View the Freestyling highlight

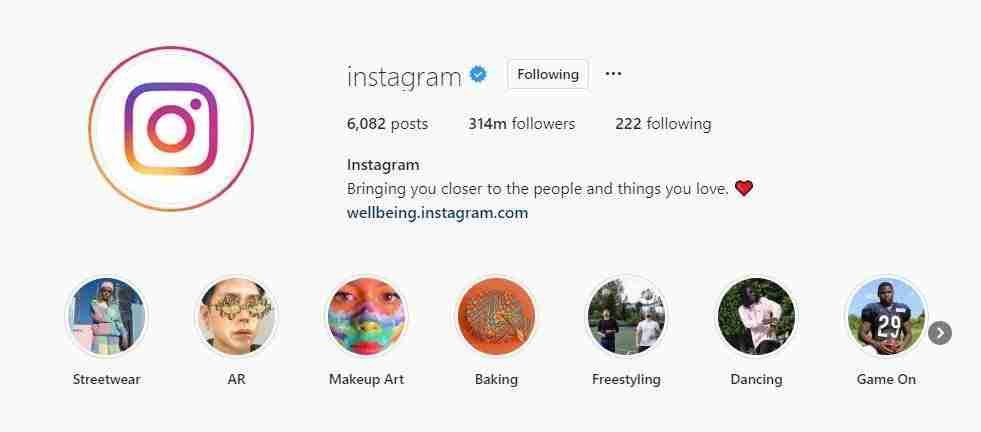click(x=626, y=317)
